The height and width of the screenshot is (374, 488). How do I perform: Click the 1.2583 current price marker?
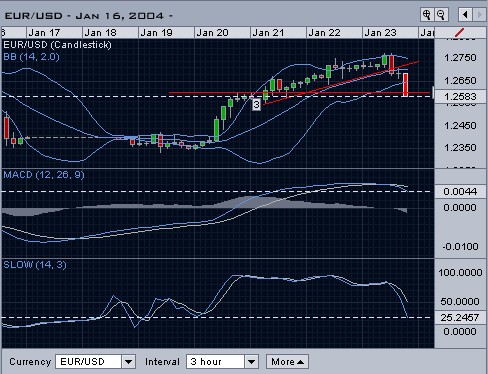[x=460, y=97]
